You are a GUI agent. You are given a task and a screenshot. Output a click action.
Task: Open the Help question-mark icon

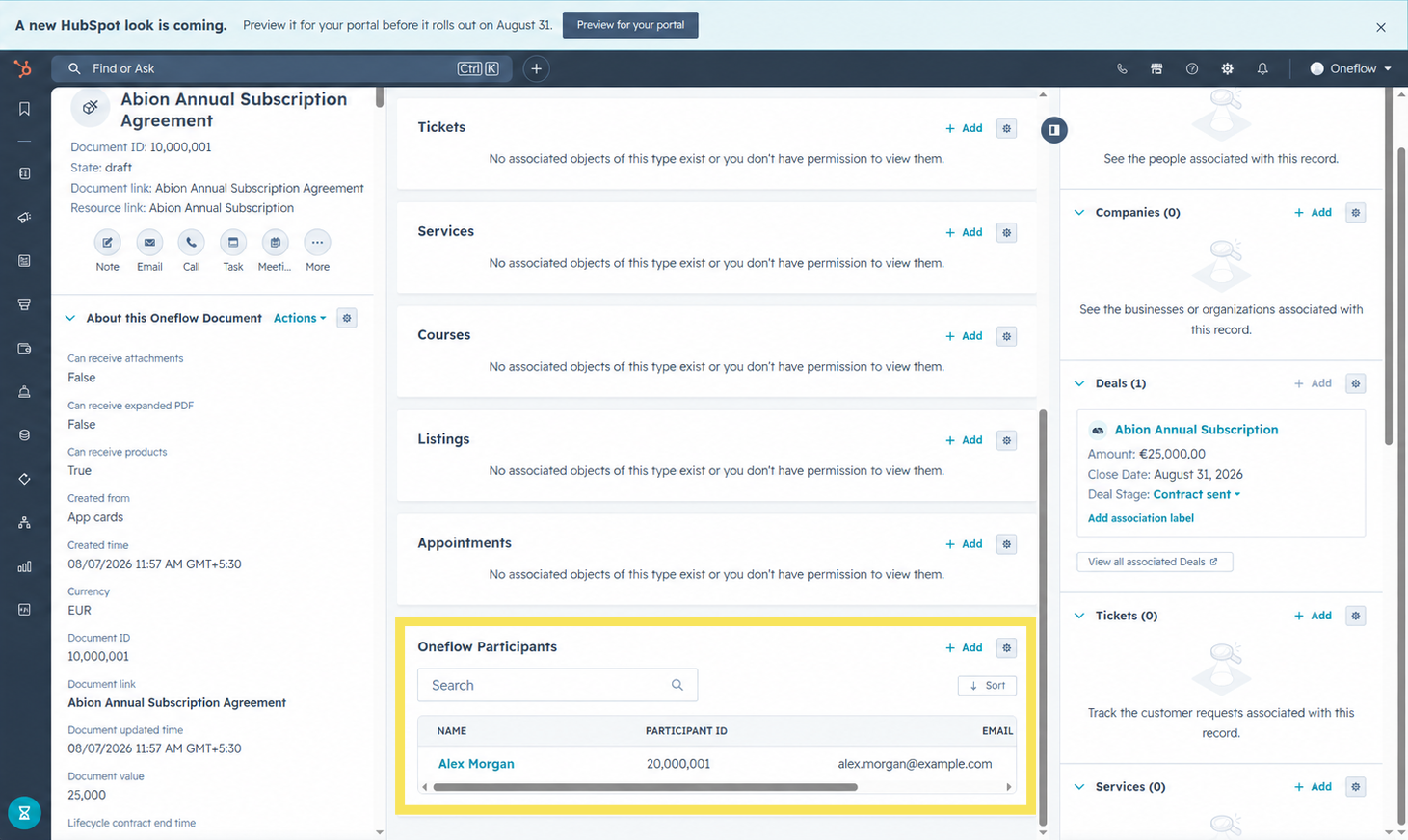click(1192, 68)
